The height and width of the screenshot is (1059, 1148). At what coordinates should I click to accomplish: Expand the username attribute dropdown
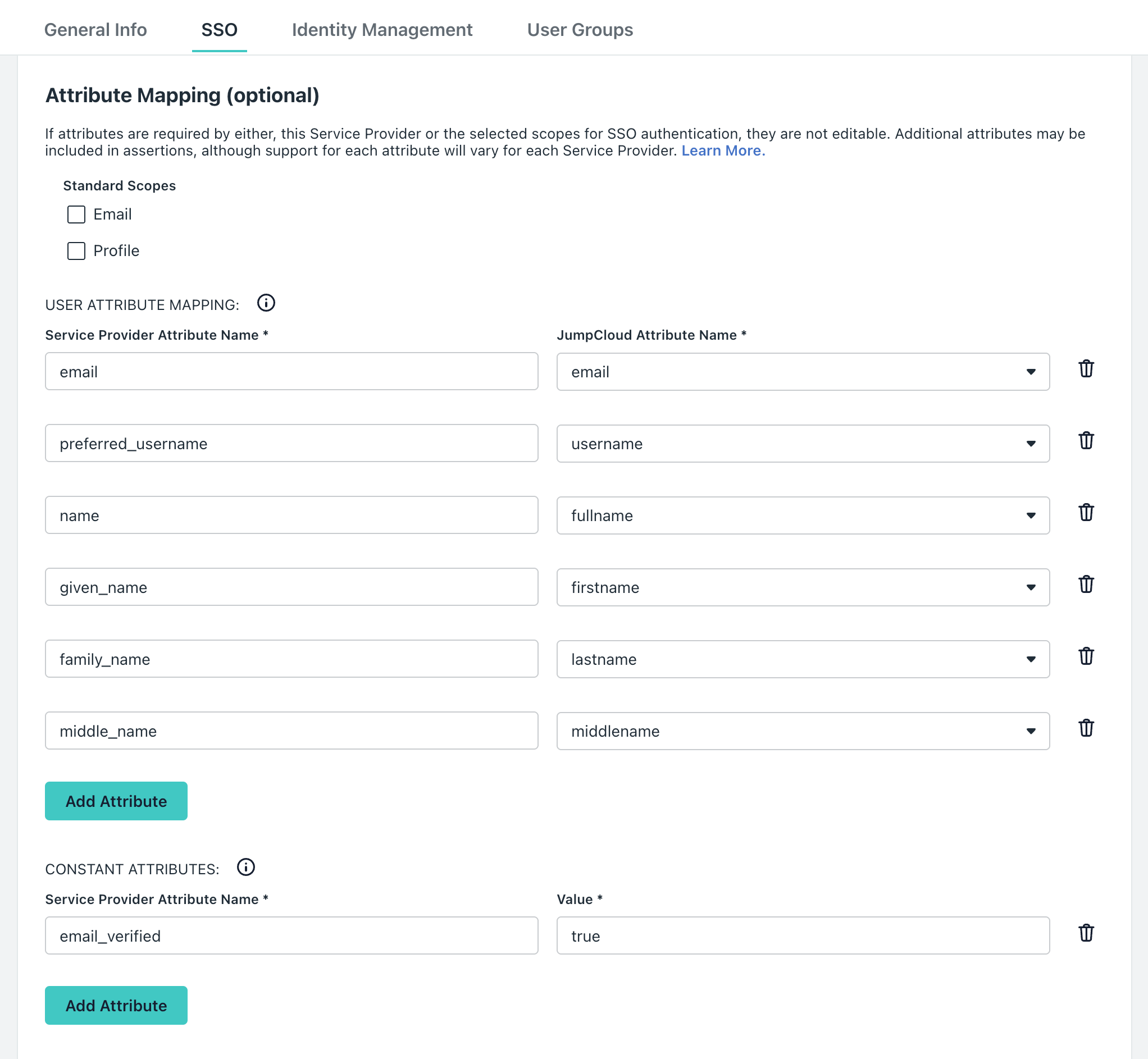click(1031, 443)
